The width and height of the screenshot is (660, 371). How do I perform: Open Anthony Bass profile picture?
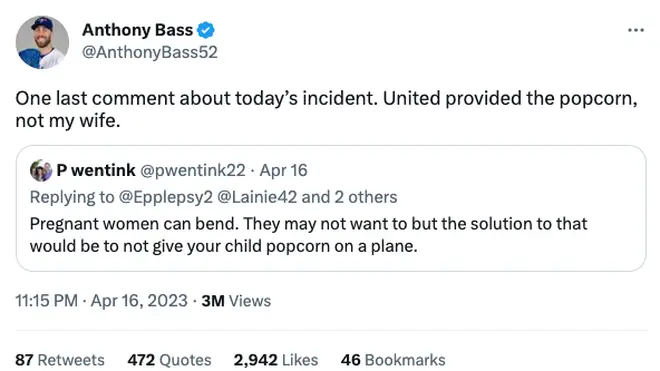click(42, 42)
